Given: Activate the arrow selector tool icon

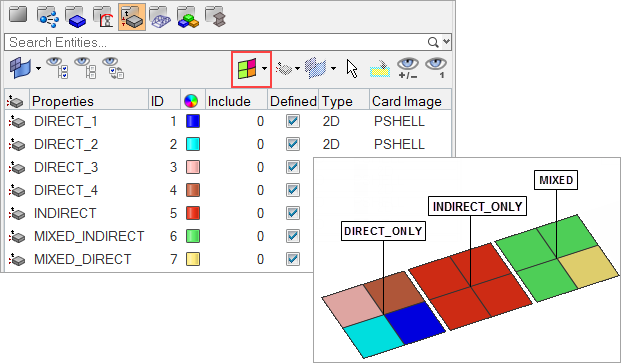Looking at the screenshot, I should click(352, 69).
